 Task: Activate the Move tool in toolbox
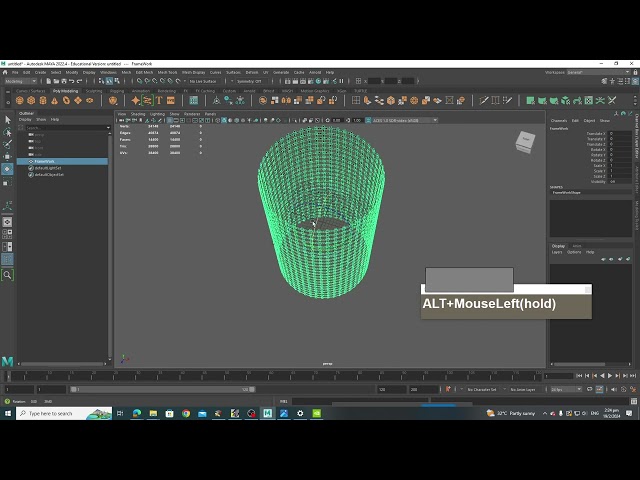(x=8, y=156)
